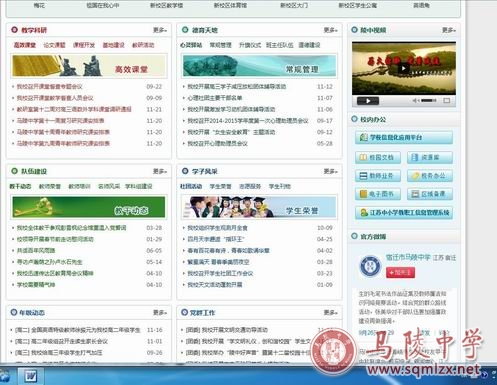
Task: Click the play button in video control bar
Action: tap(368, 101)
